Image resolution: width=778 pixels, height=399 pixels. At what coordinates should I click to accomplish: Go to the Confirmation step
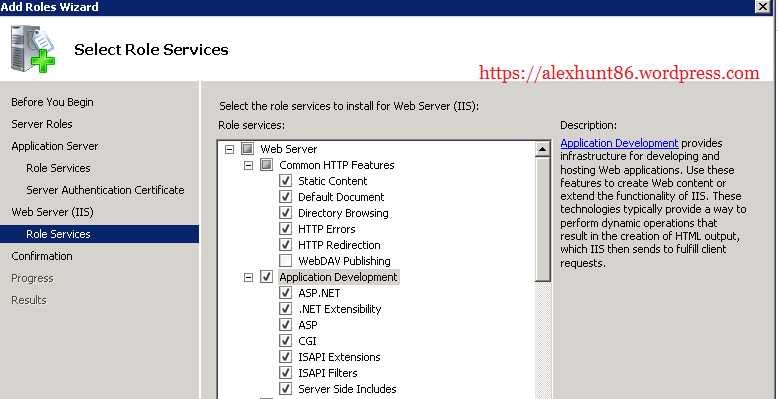[x=42, y=256]
